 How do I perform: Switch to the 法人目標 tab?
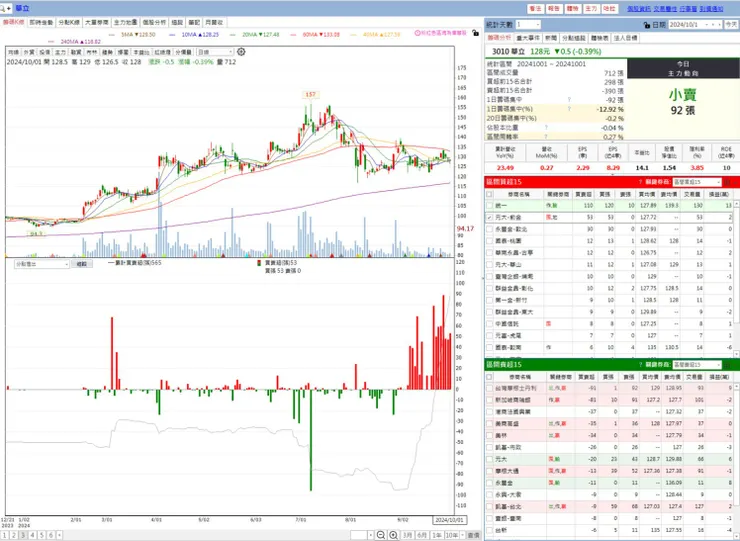(625, 38)
